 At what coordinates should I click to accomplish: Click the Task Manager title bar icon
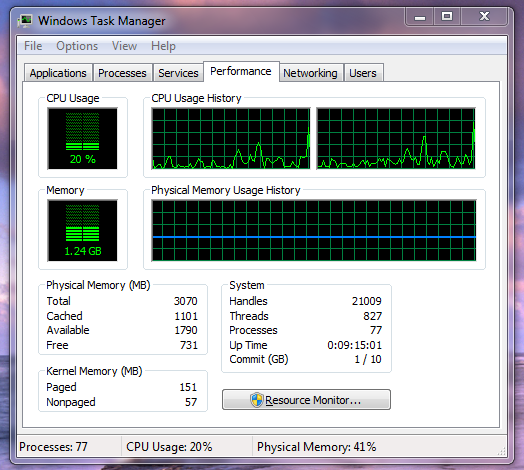click(25, 21)
